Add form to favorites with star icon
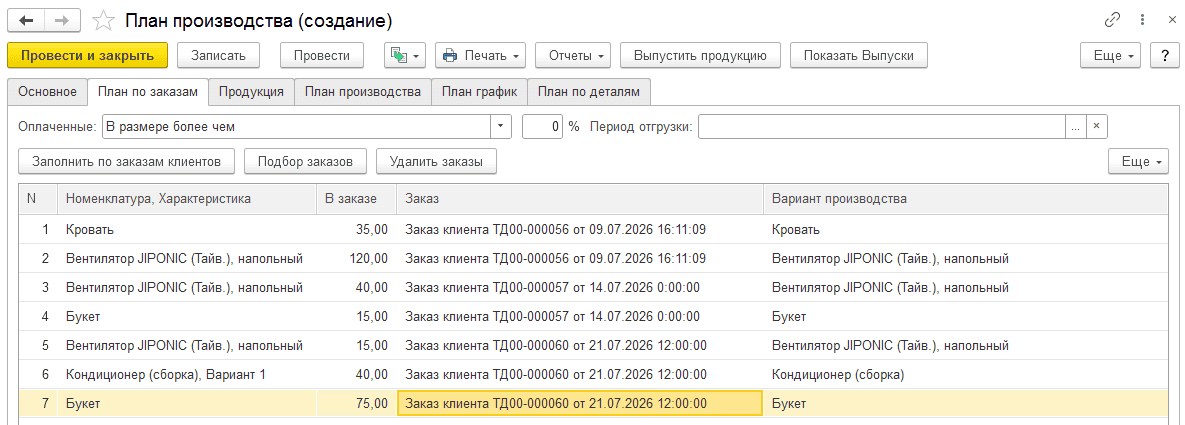1185x425 pixels. pyautogui.click(x=102, y=21)
